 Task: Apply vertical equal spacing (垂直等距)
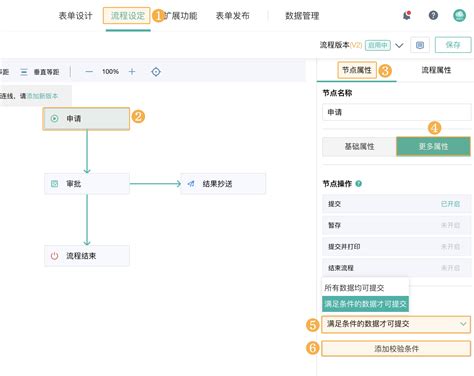click(x=40, y=72)
